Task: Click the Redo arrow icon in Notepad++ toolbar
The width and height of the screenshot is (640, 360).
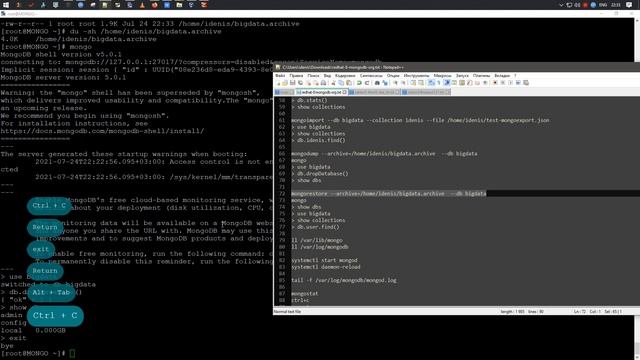Action: (x=367, y=83)
